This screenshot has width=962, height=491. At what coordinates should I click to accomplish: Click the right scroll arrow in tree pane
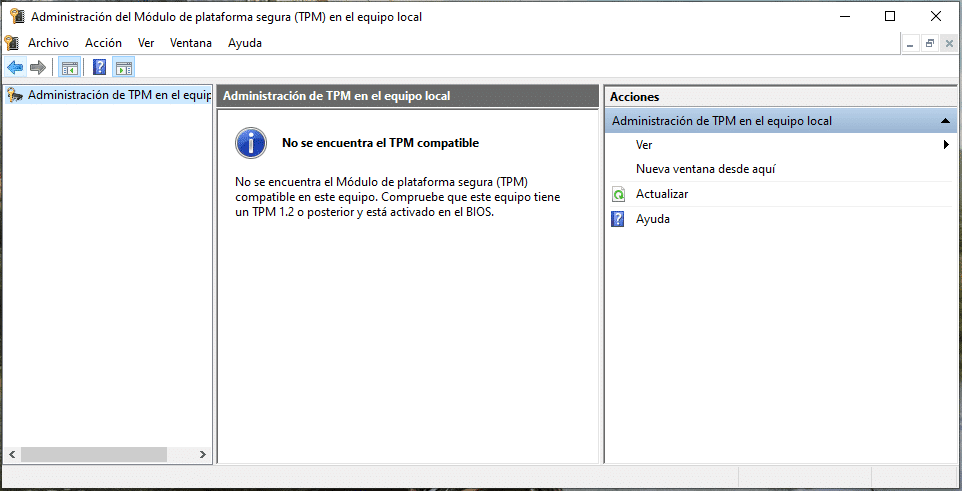click(x=203, y=454)
